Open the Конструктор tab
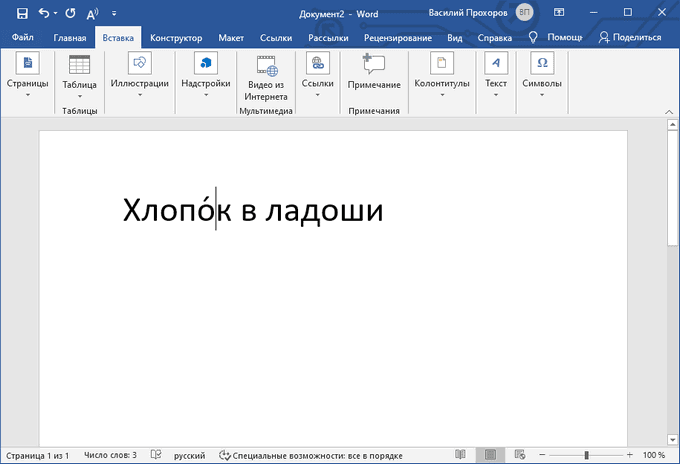Screen dimensions: 680x464 176,38
